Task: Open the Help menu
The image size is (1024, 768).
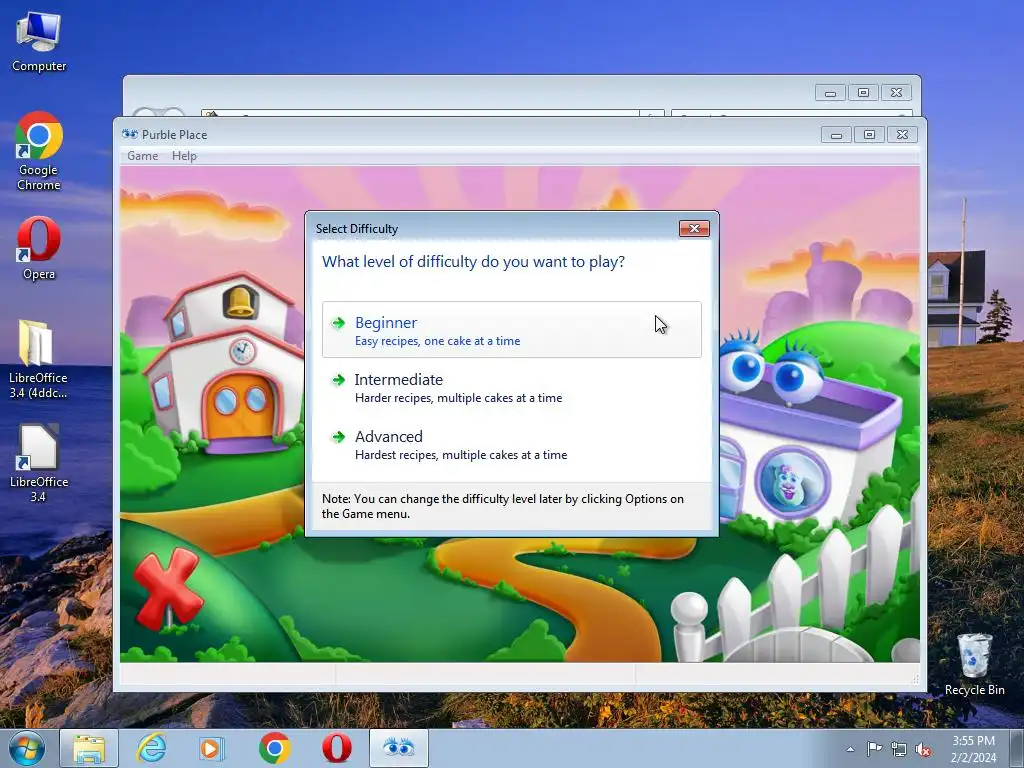Action: pos(184,155)
